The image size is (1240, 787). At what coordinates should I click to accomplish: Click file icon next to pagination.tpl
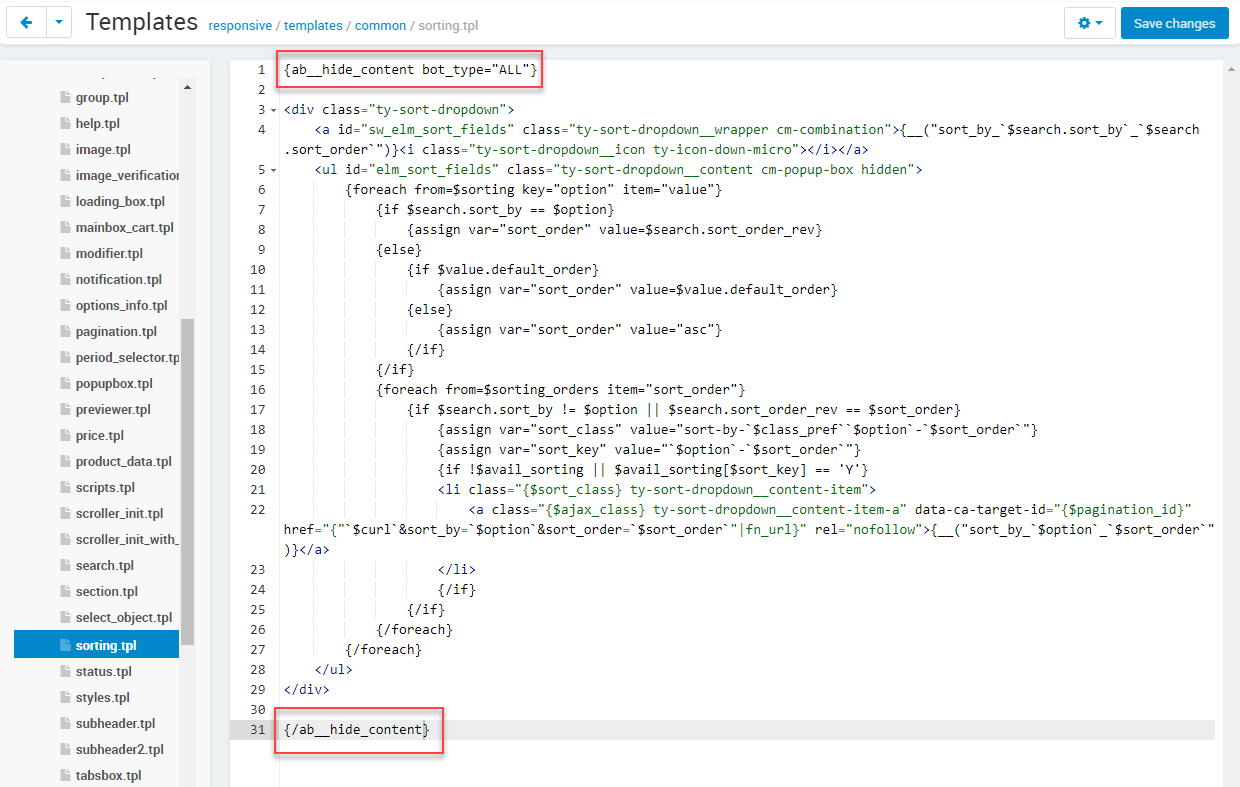pyautogui.click(x=66, y=332)
